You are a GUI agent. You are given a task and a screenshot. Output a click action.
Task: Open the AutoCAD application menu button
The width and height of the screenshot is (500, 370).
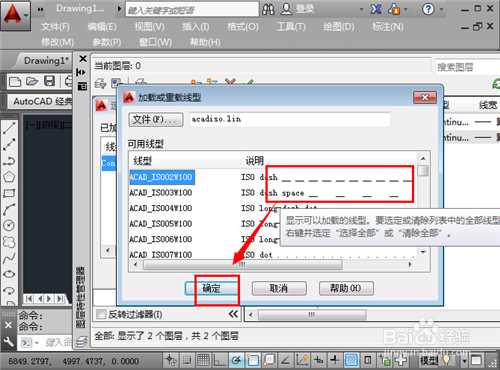coord(16,16)
